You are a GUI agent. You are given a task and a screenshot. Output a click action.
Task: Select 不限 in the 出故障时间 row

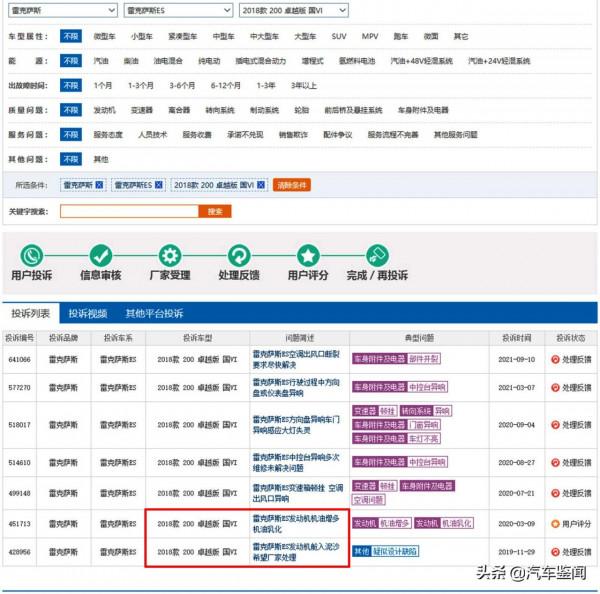[71, 85]
